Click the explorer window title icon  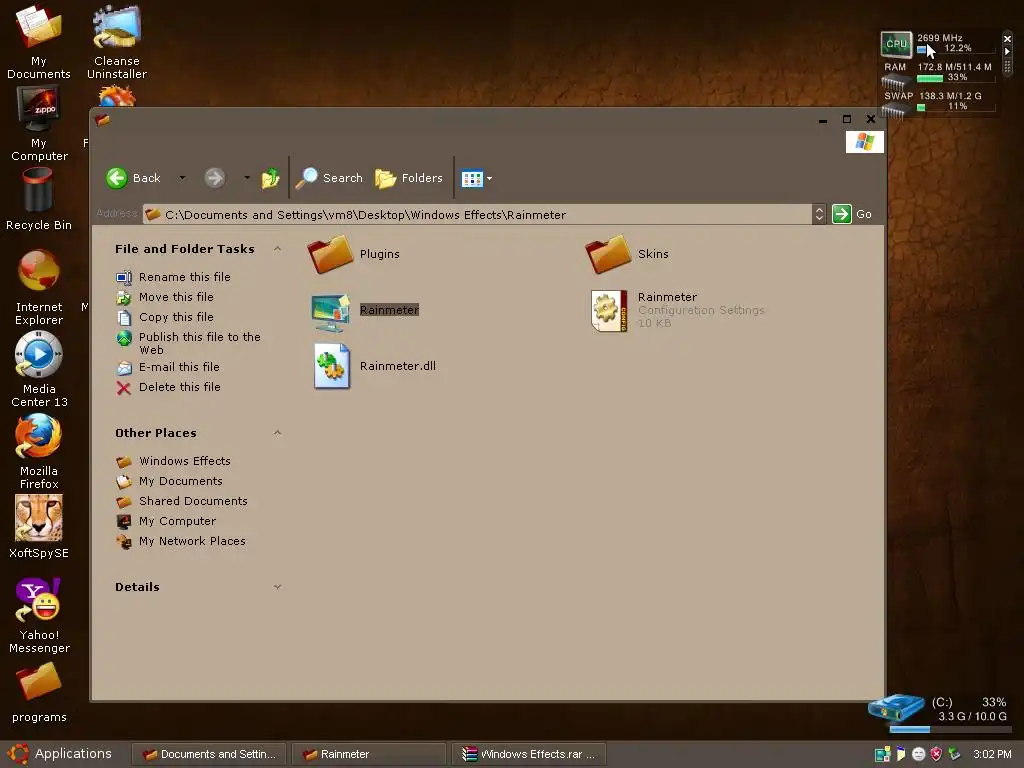point(103,120)
